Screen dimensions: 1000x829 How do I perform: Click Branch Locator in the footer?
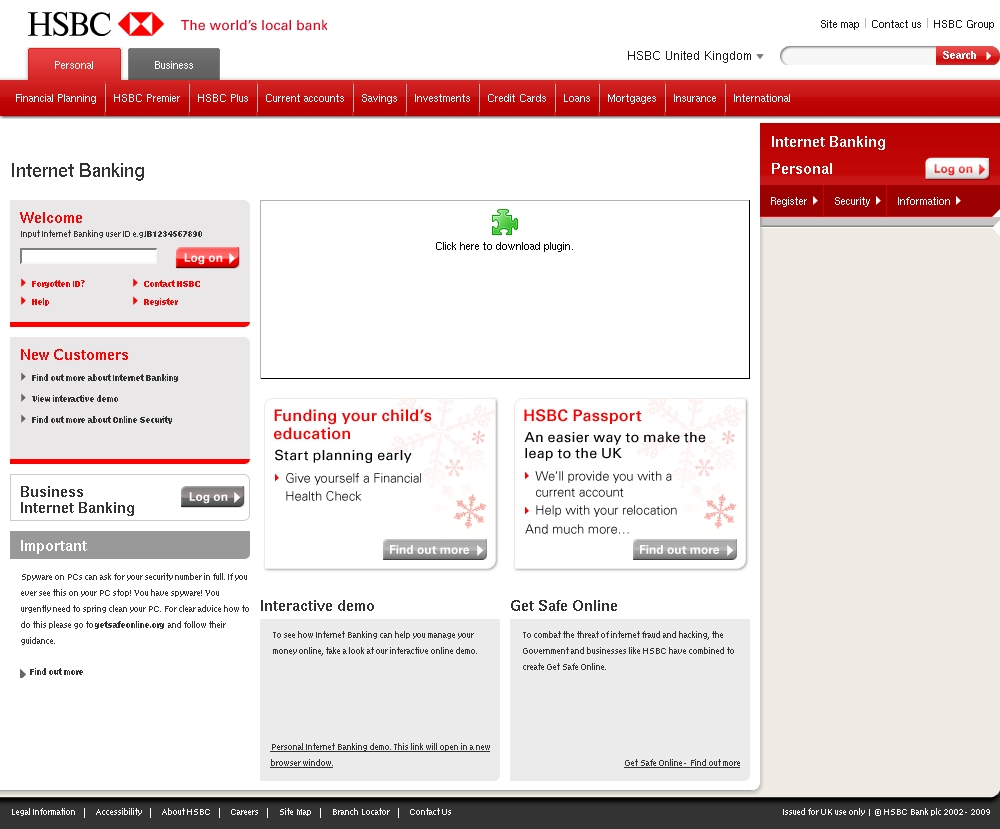[360, 812]
